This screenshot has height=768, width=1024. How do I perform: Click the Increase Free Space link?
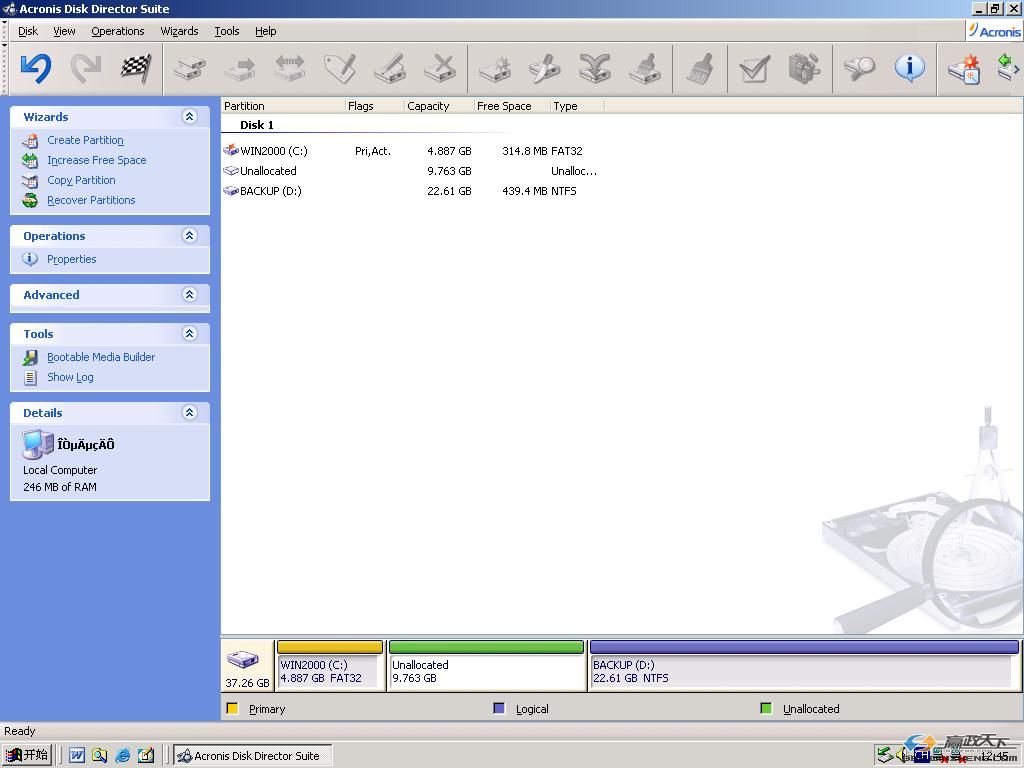(96, 160)
